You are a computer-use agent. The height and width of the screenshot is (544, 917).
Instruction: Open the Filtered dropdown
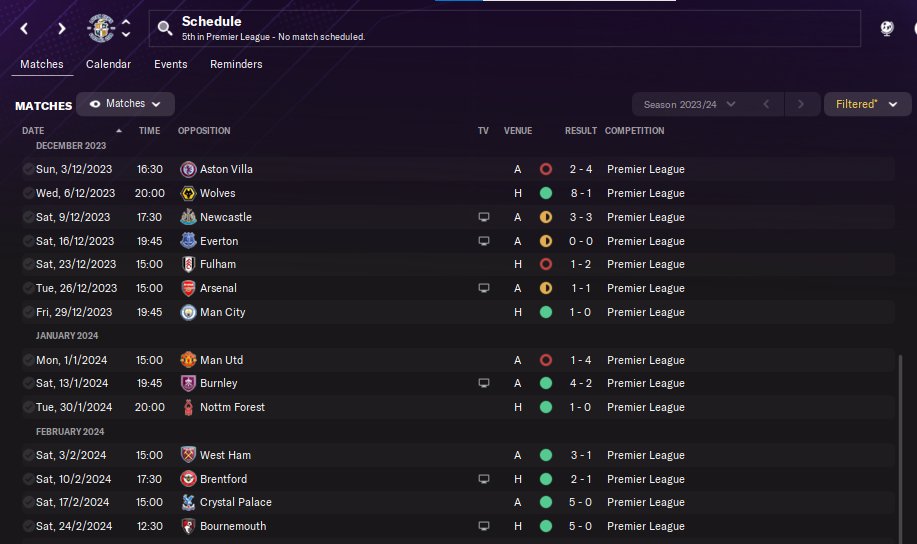pos(867,104)
